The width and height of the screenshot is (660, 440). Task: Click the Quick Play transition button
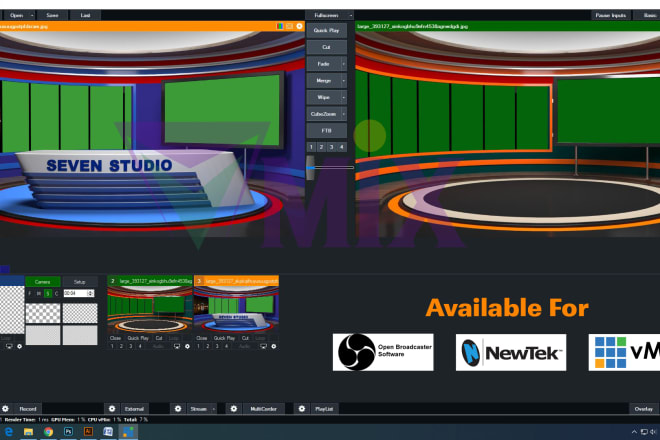pyautogui.click(x=326, y=30)
